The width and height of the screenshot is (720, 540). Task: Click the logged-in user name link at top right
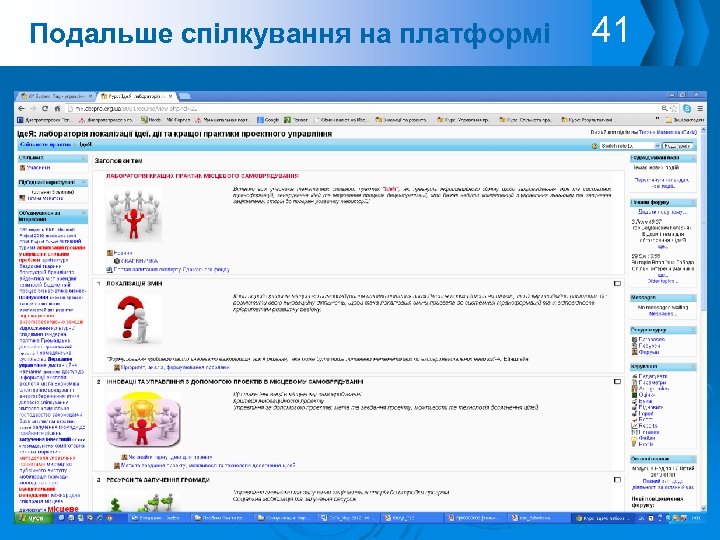[x=668, y=132]
